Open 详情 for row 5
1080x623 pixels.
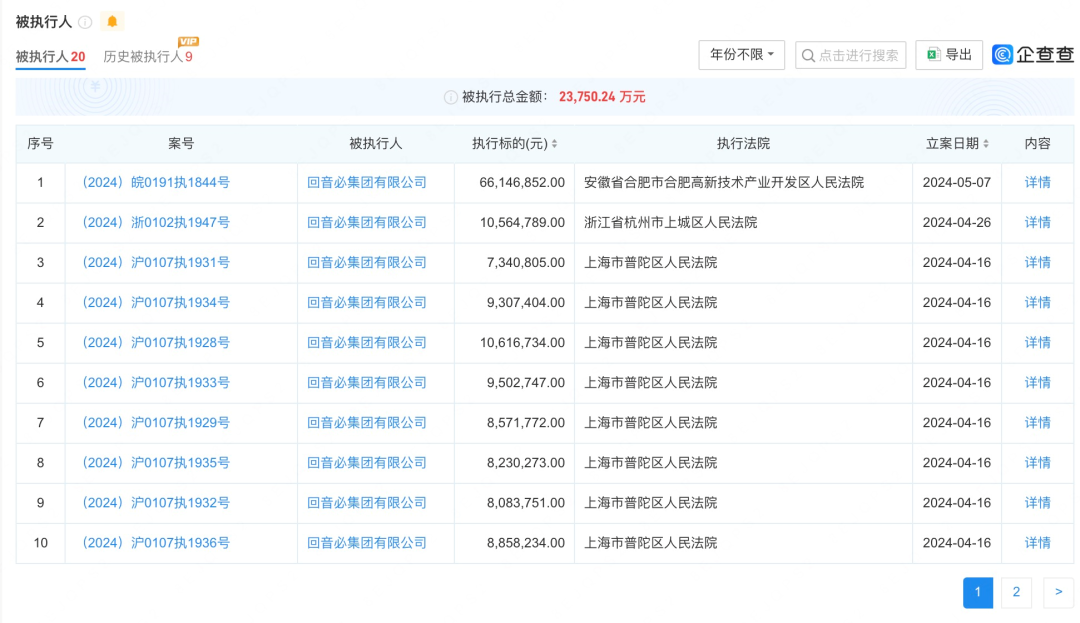[x=1037, y=343]
